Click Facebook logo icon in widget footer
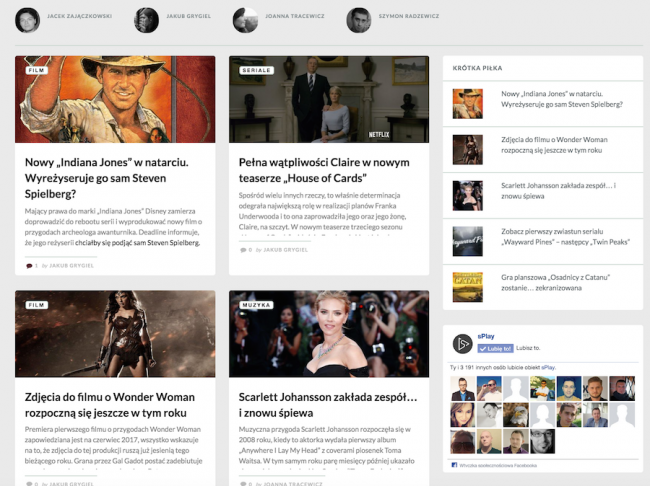Image resolution: width=650 pixels, height=486 pixels. (454, 465)
